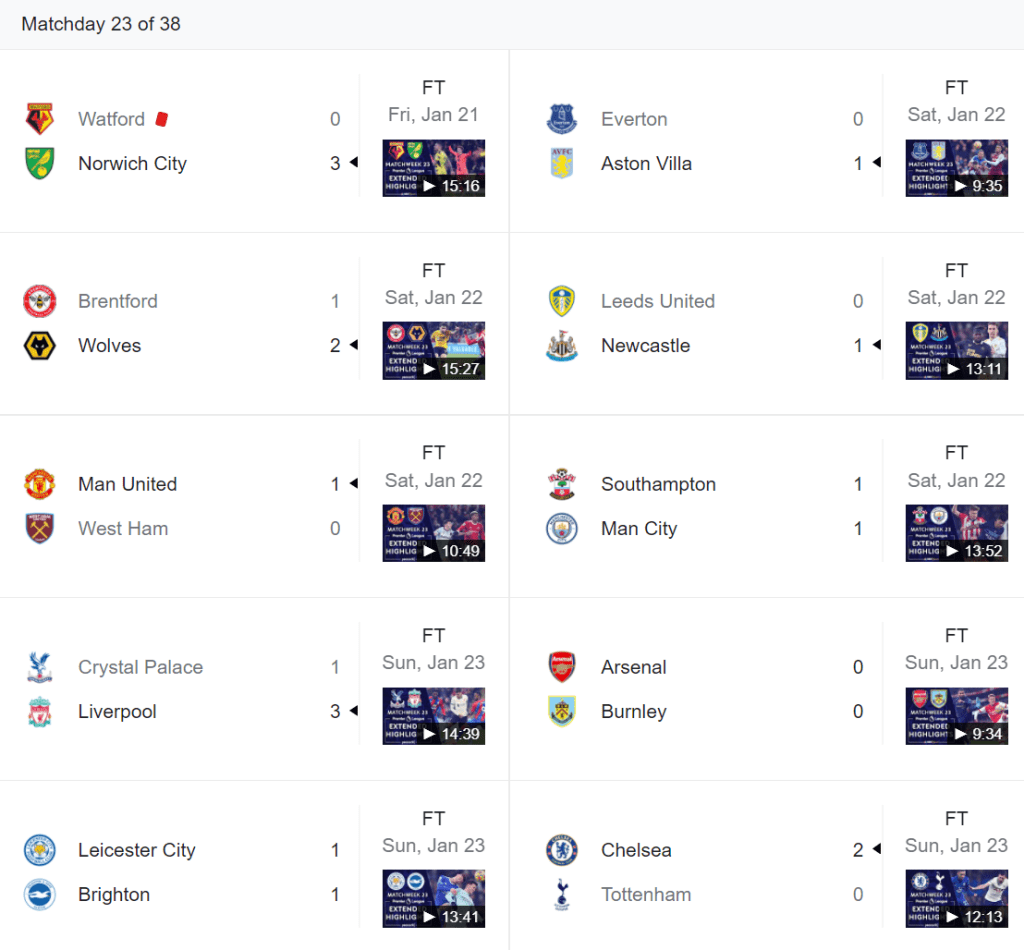Viewport: 1024px width, 950px height.
Task: Click the Wolves wolf-head crest
Action: coord(40,346)
